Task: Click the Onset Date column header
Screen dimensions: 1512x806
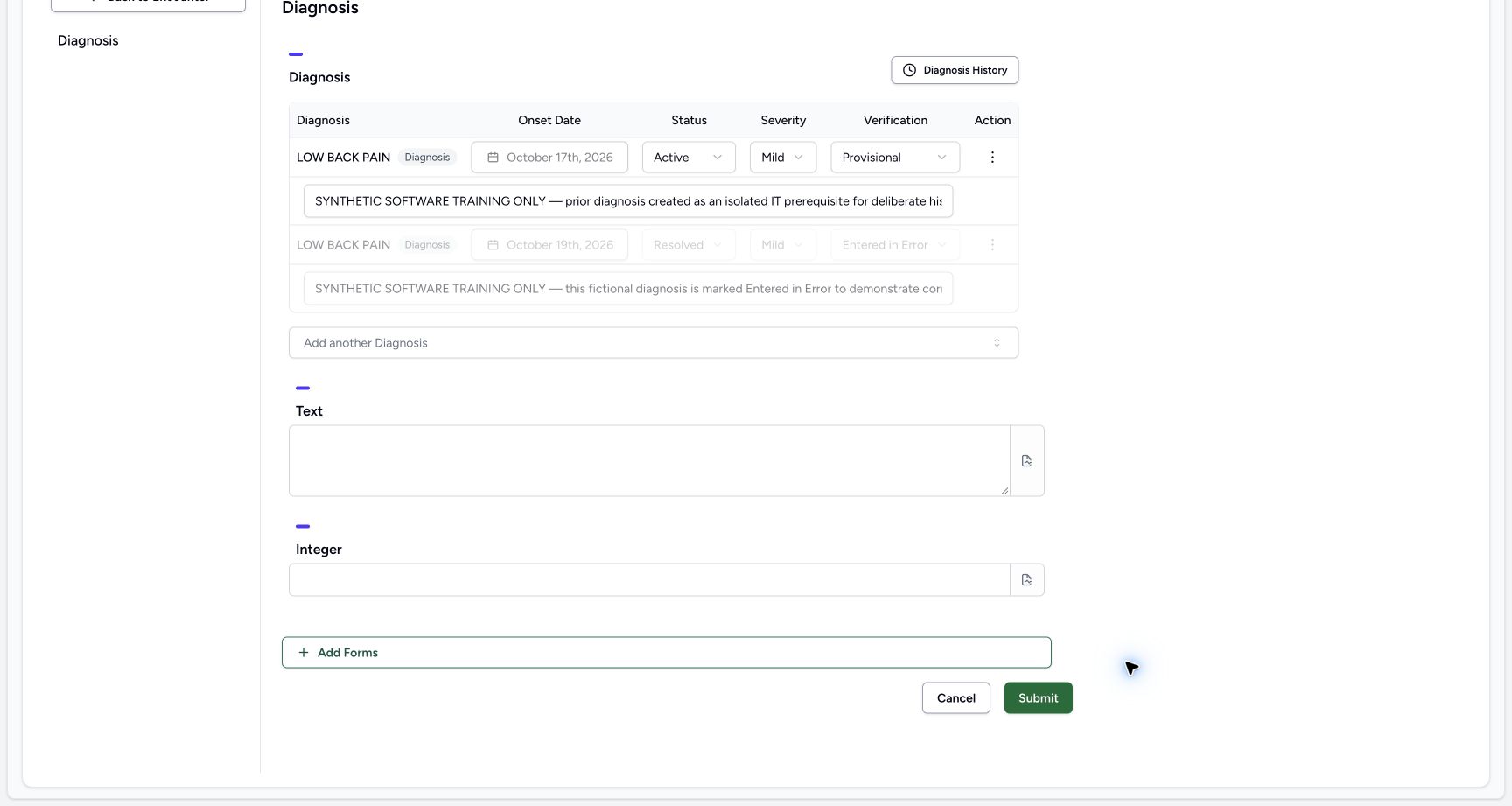Action: (549, 120)
